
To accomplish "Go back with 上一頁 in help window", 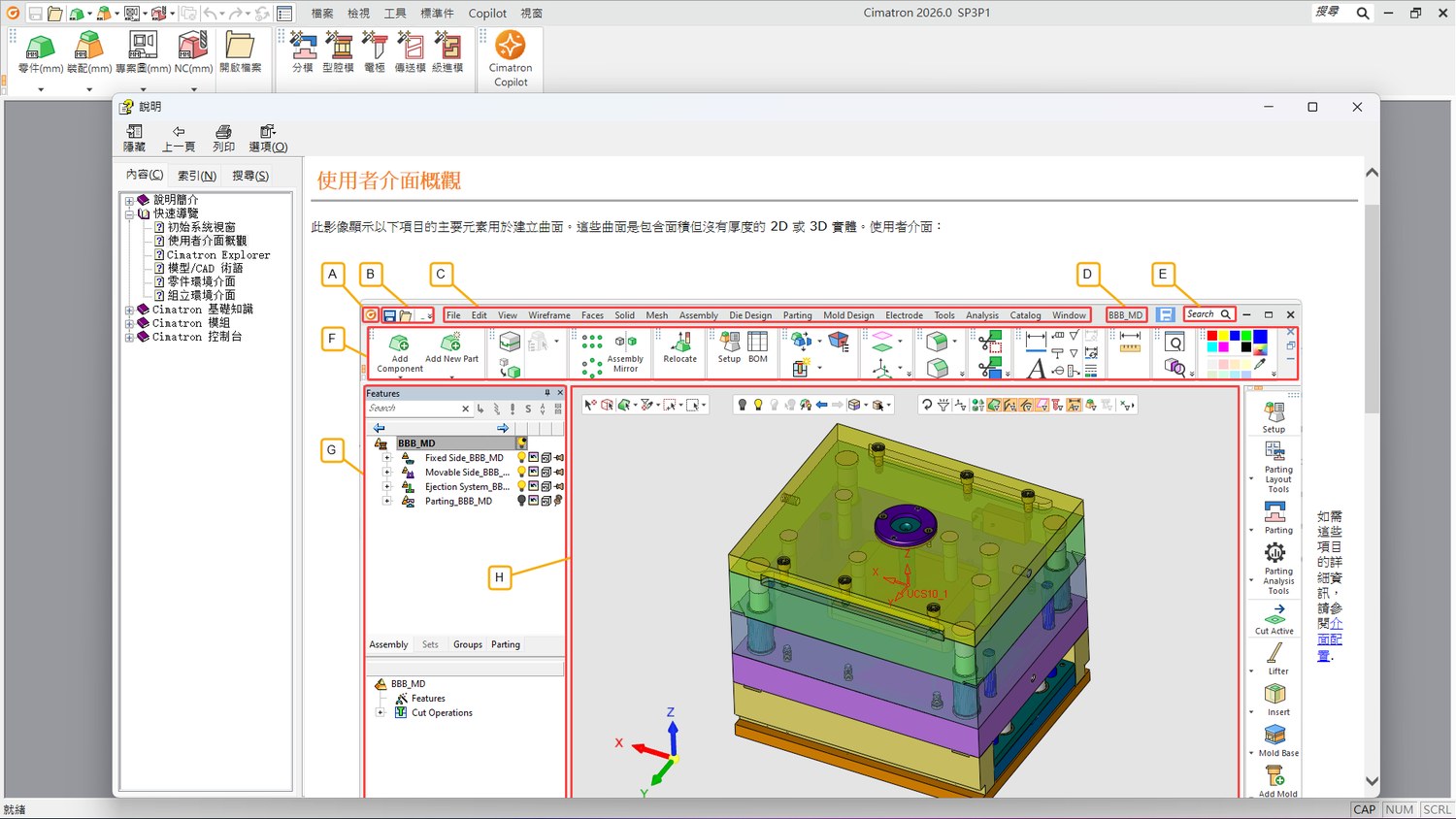I will pos(179,139).
